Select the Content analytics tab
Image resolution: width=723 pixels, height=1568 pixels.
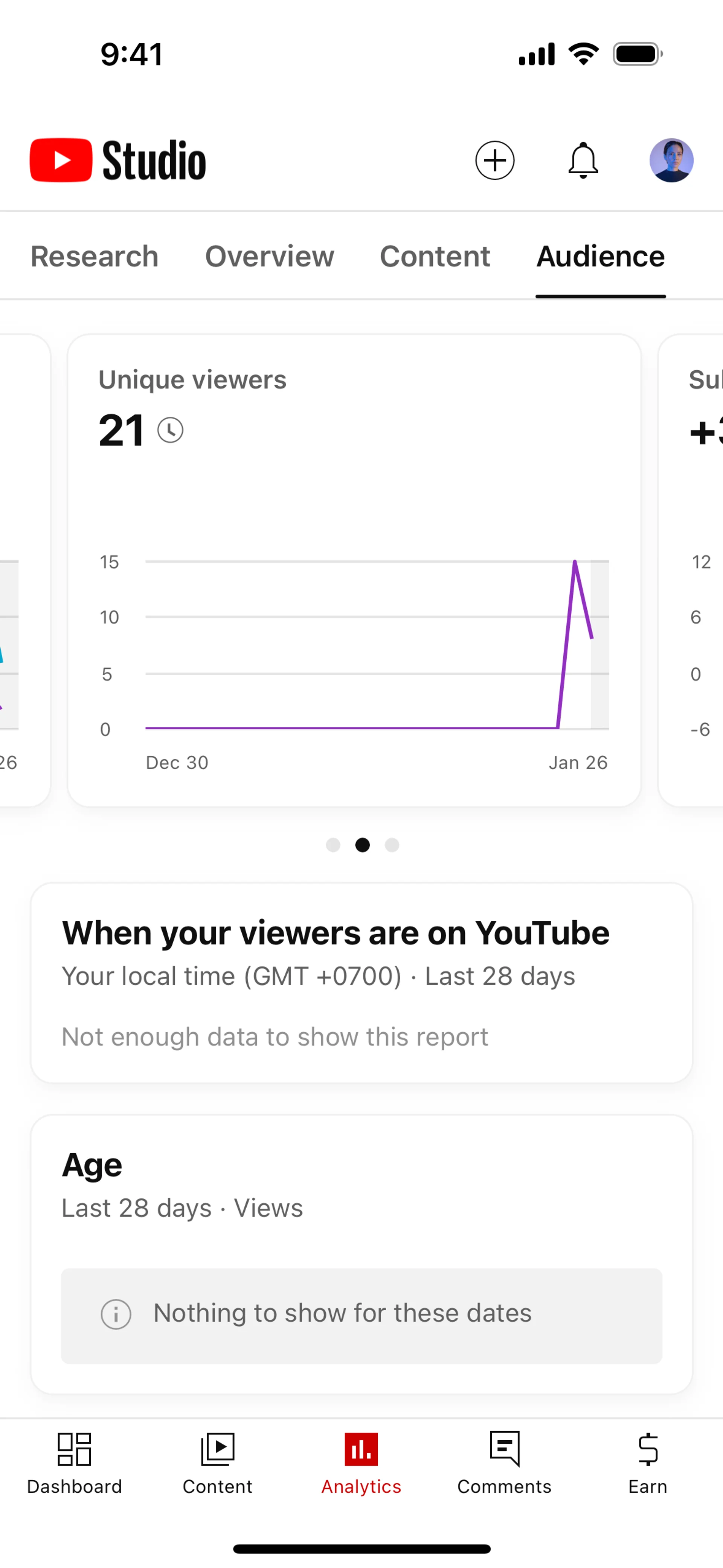(x=435, y=256)
